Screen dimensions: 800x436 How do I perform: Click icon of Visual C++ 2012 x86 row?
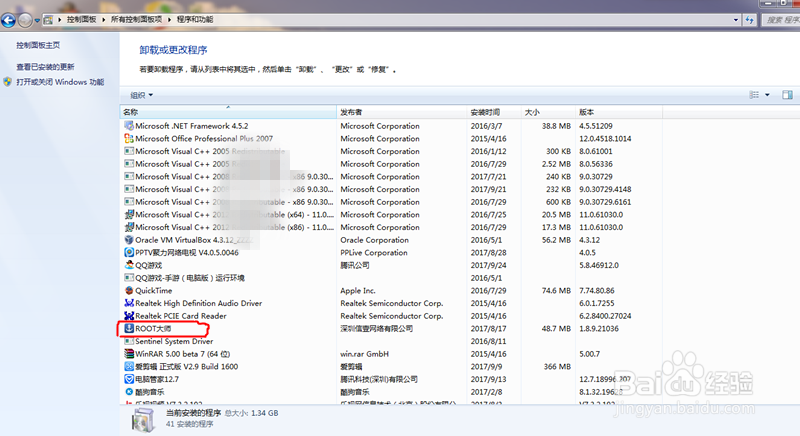[x=129, y=227]
